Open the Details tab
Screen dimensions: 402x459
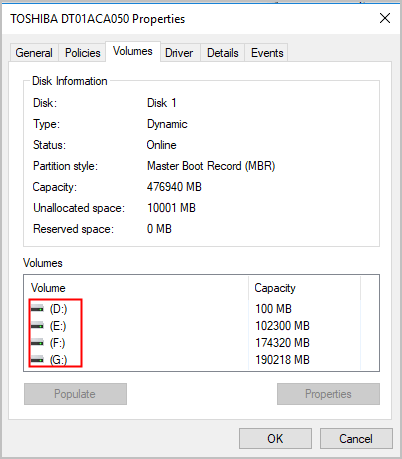point(223,53)
